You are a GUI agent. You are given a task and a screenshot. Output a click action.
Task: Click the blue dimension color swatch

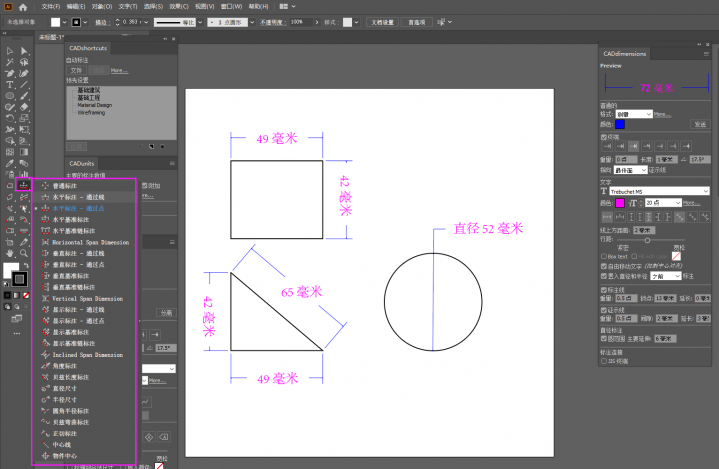620,125
